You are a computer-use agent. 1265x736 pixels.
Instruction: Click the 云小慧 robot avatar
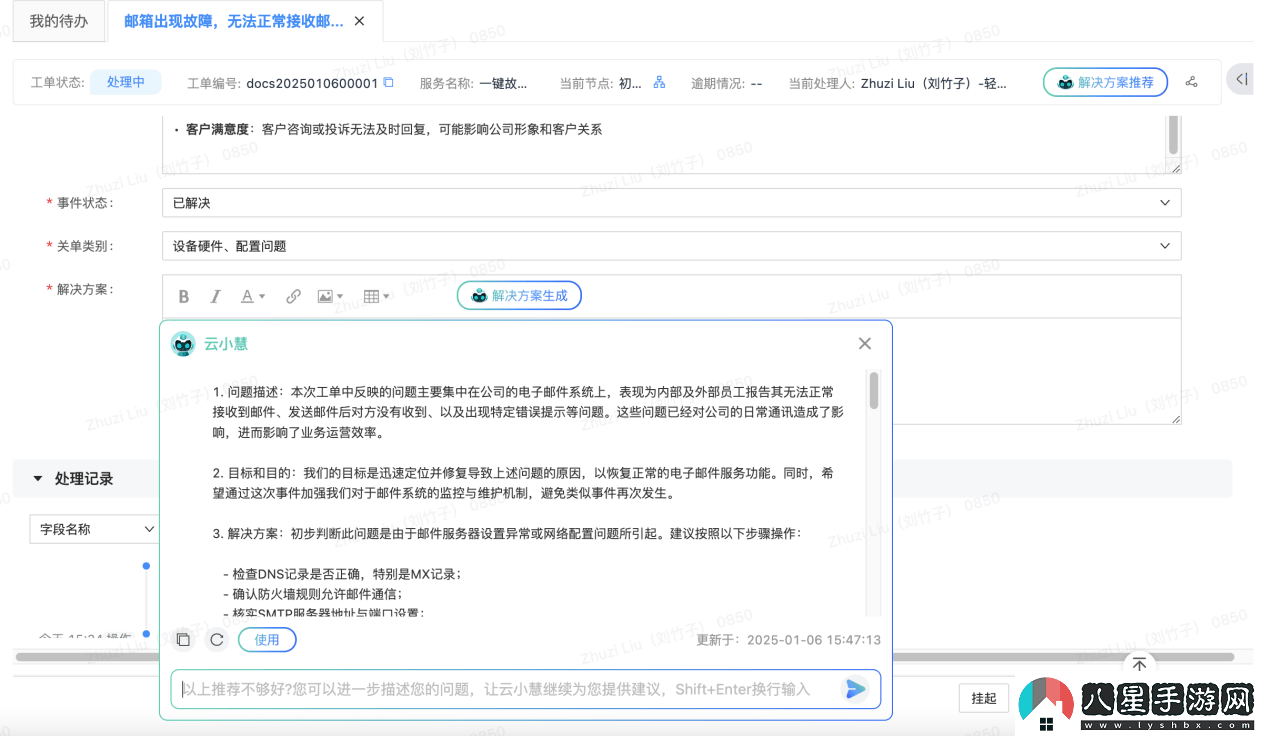point(183,344)
